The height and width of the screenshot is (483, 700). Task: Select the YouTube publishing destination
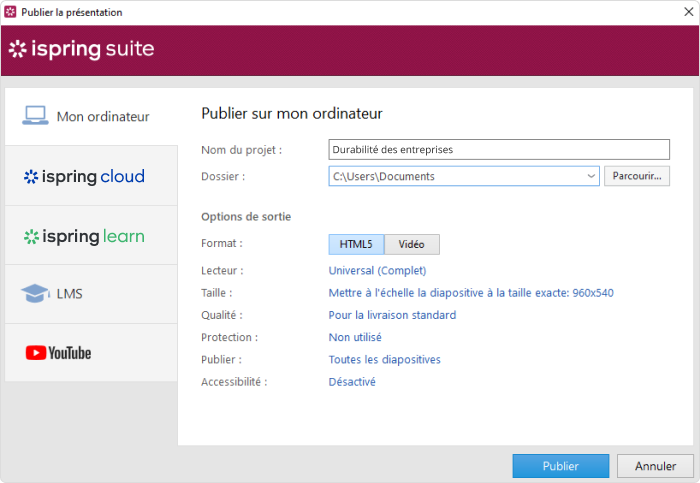[x=91, y=353]
